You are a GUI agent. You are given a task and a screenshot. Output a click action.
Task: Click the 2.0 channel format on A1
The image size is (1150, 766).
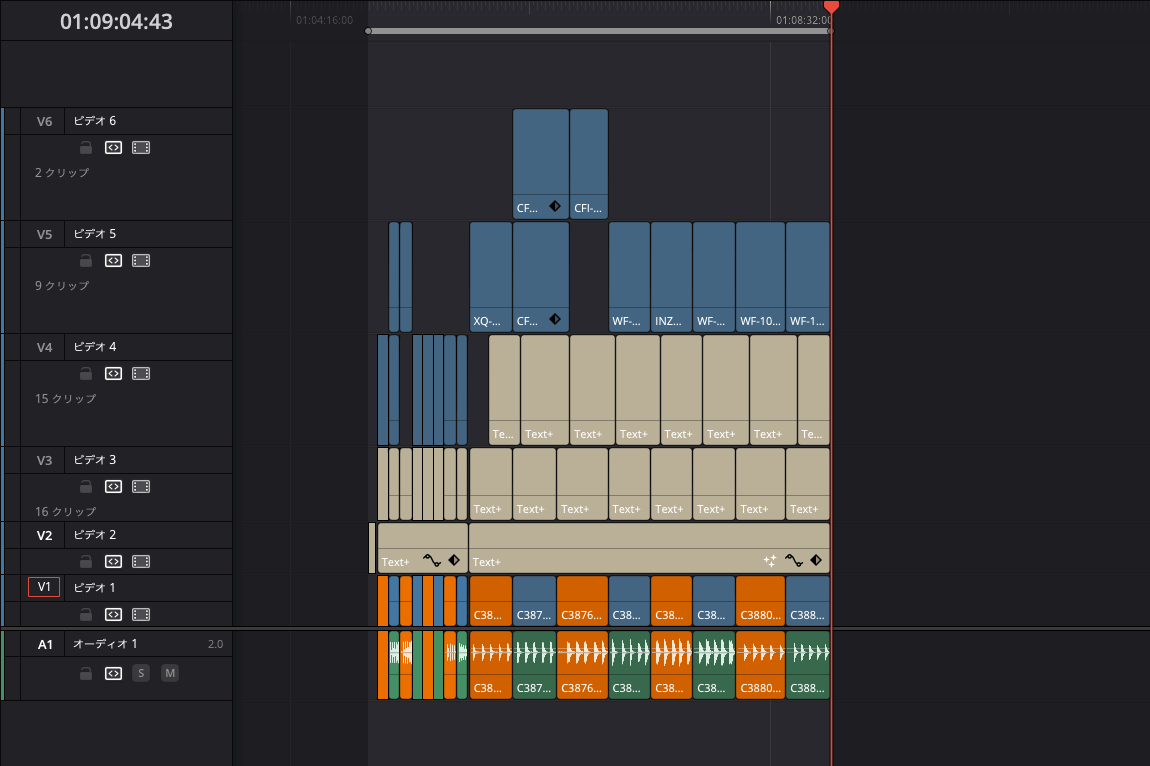(215, 644)
